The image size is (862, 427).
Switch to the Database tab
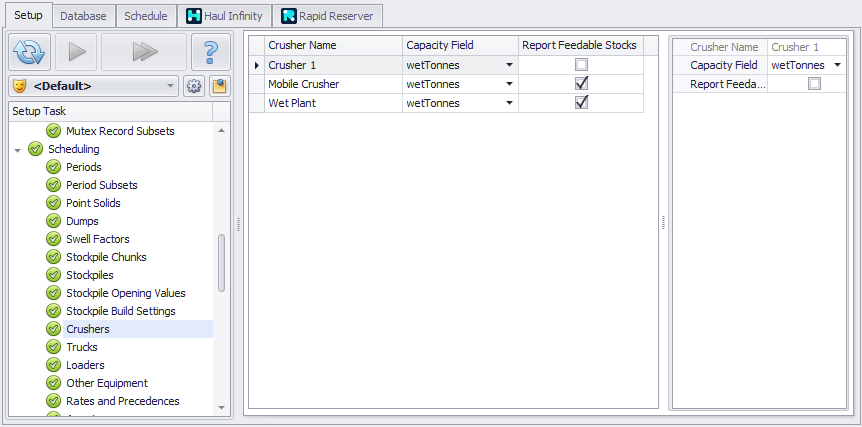pos(83,16)
